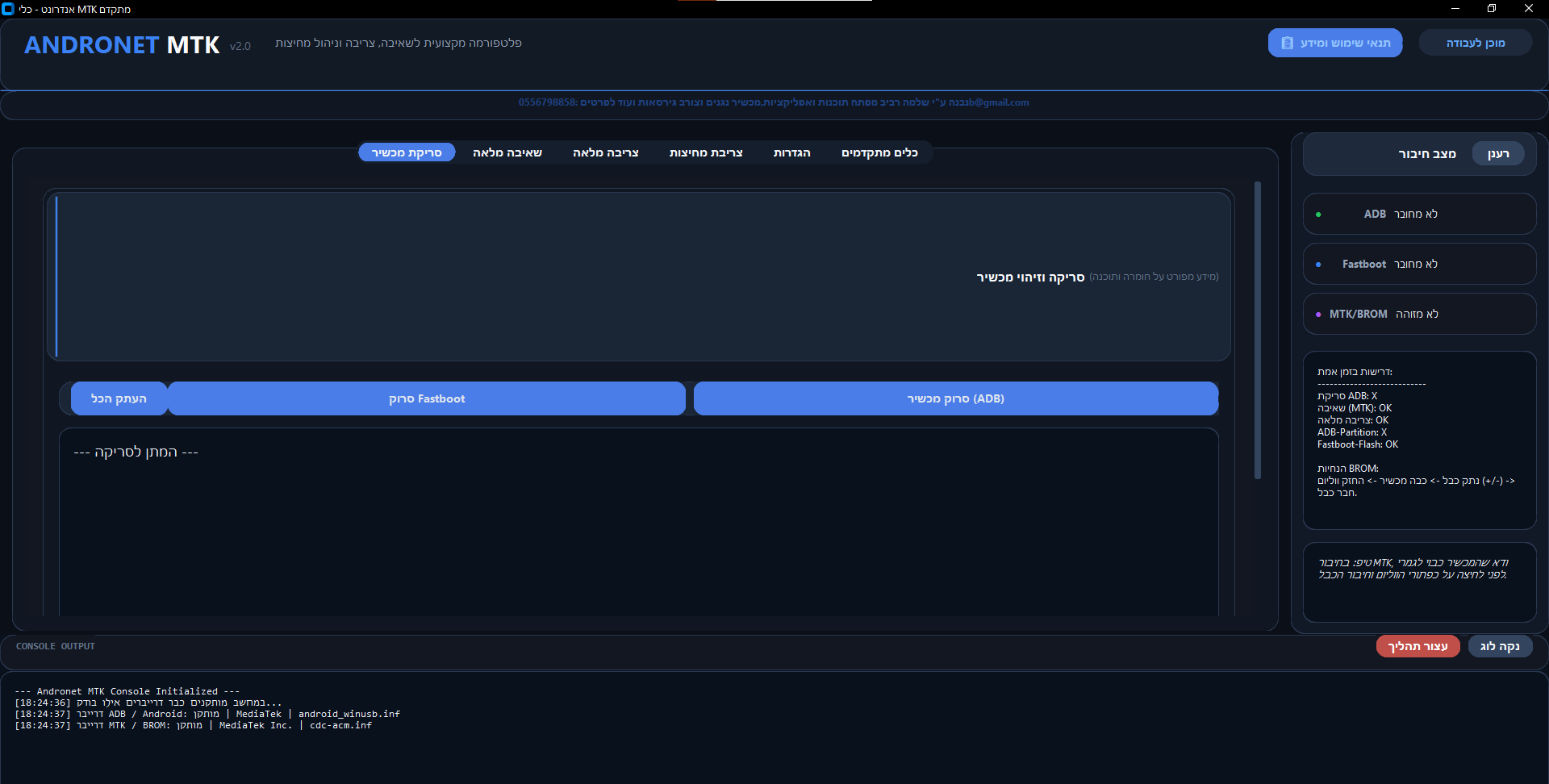Select the צריבה מלאה tab
Screen dimensions: 1549x784
605,152
